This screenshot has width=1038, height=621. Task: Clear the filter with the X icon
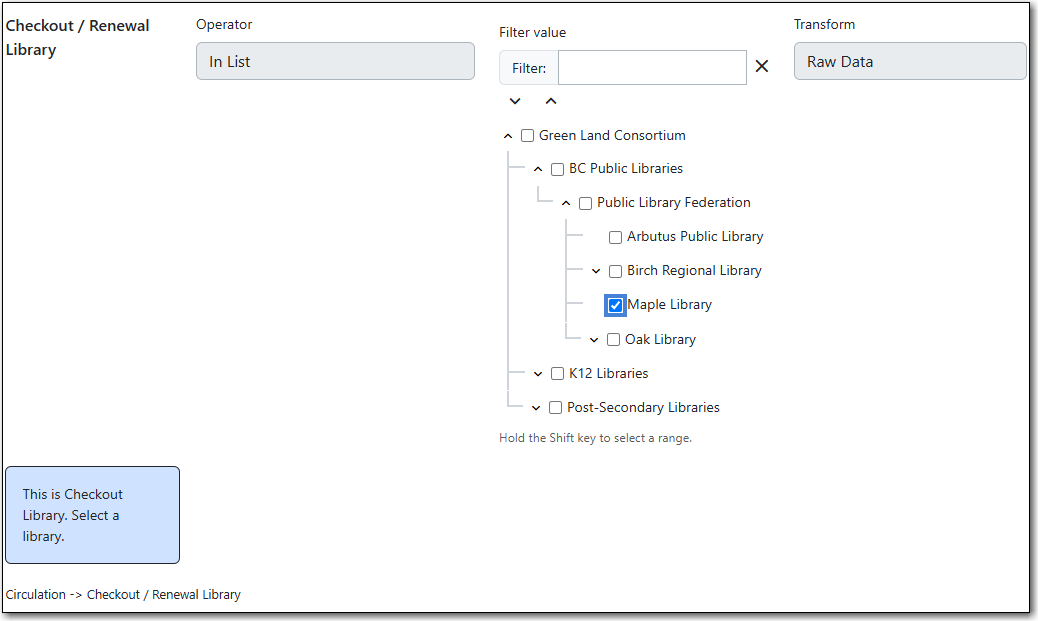point(762,66)
